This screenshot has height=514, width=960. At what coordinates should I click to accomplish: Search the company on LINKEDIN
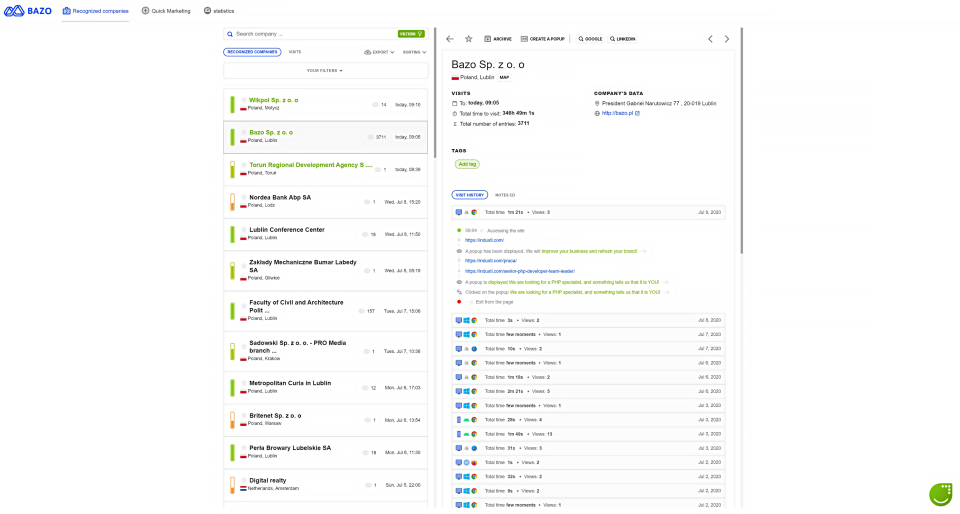pyautogui.click(x=623, y=39)
